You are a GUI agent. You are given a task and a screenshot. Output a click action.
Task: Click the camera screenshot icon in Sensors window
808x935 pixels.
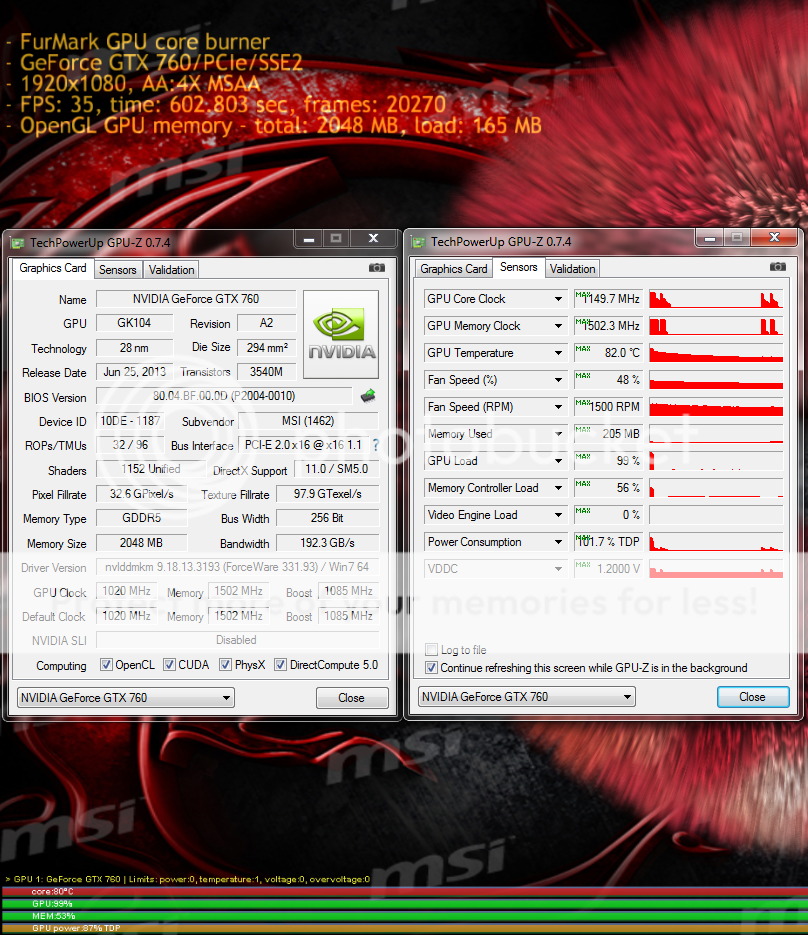[x=777, y=267]
